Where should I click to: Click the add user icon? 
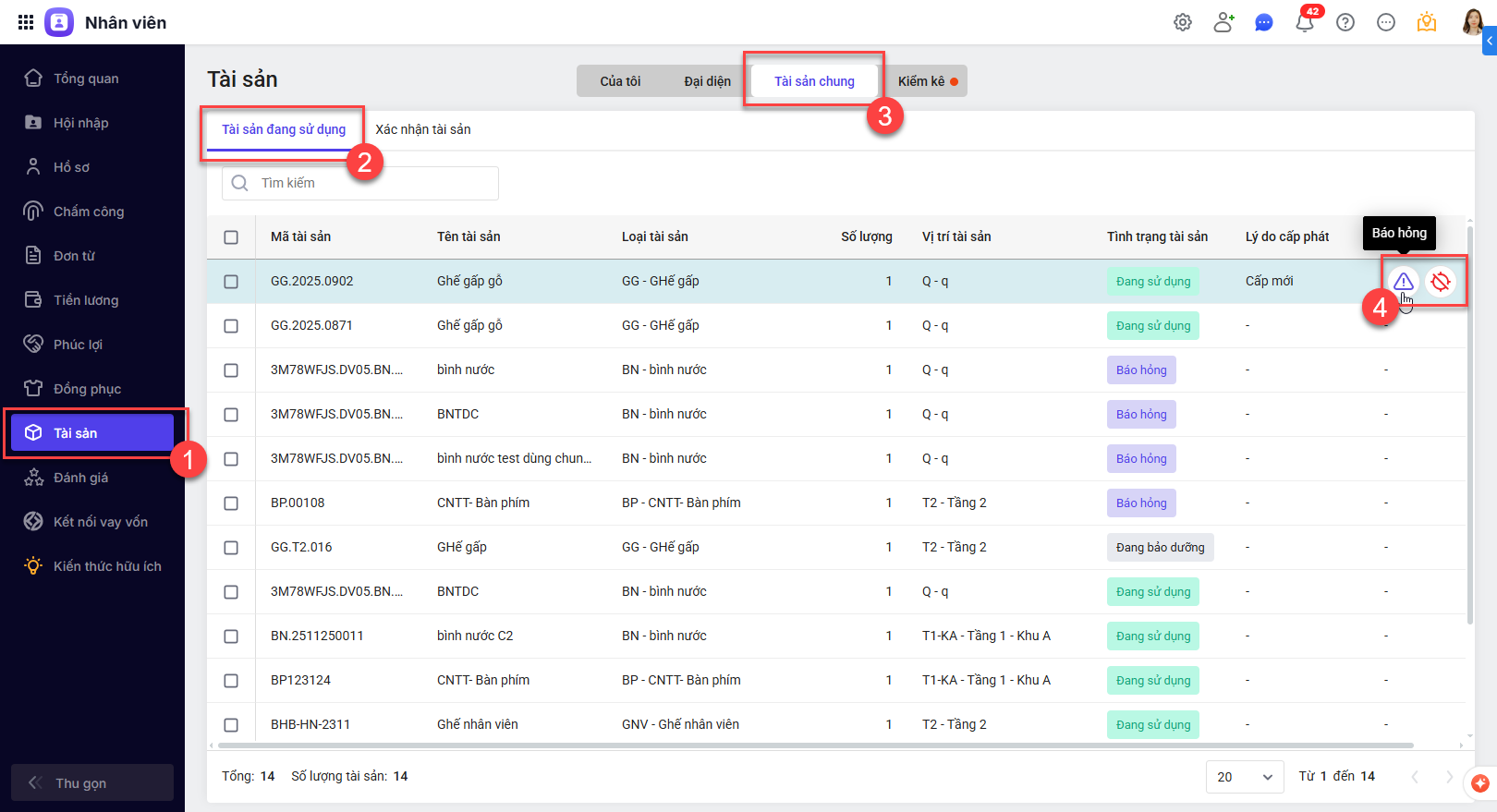[1223, 23]
